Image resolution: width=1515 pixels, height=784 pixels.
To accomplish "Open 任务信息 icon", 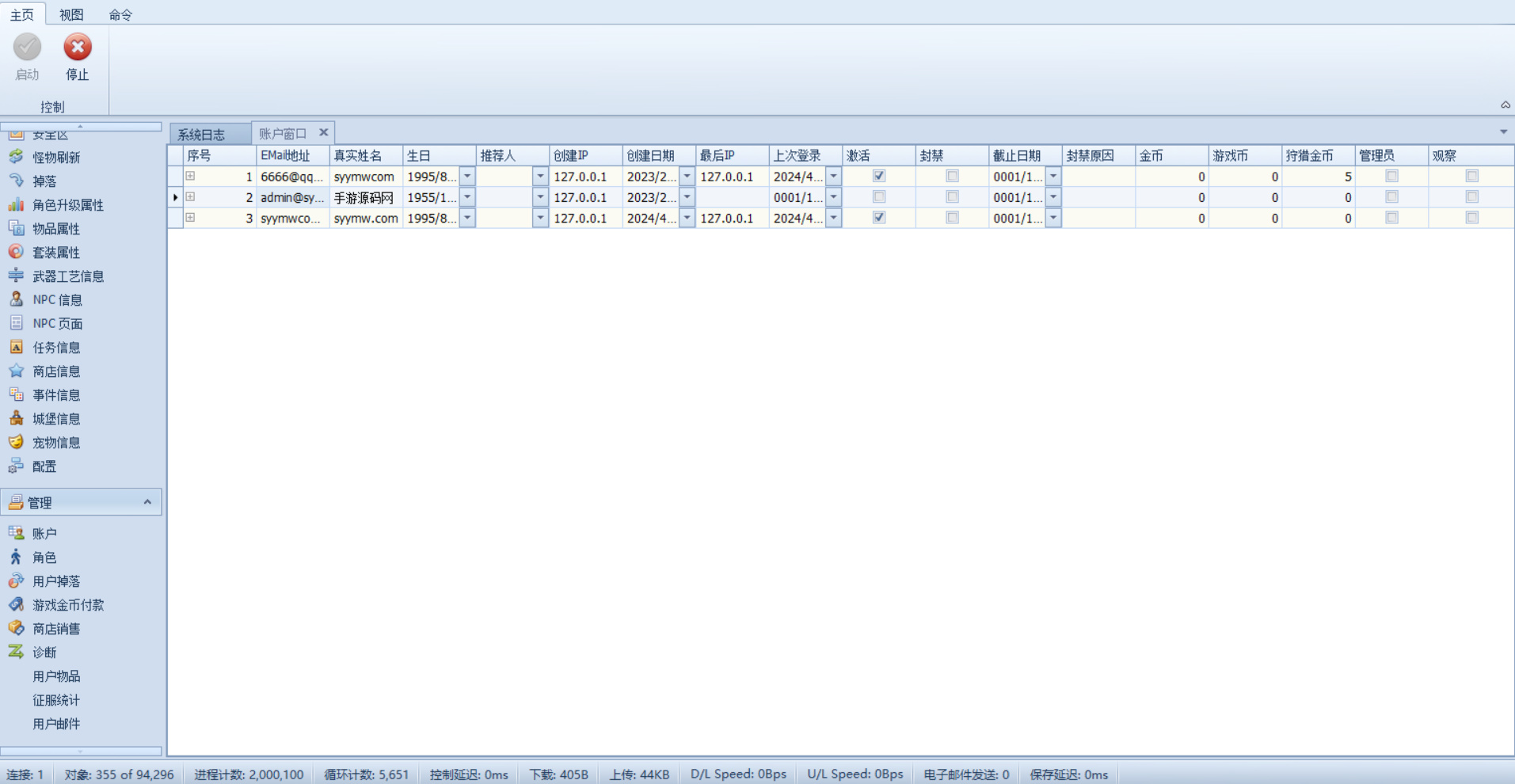I will 16,347.
